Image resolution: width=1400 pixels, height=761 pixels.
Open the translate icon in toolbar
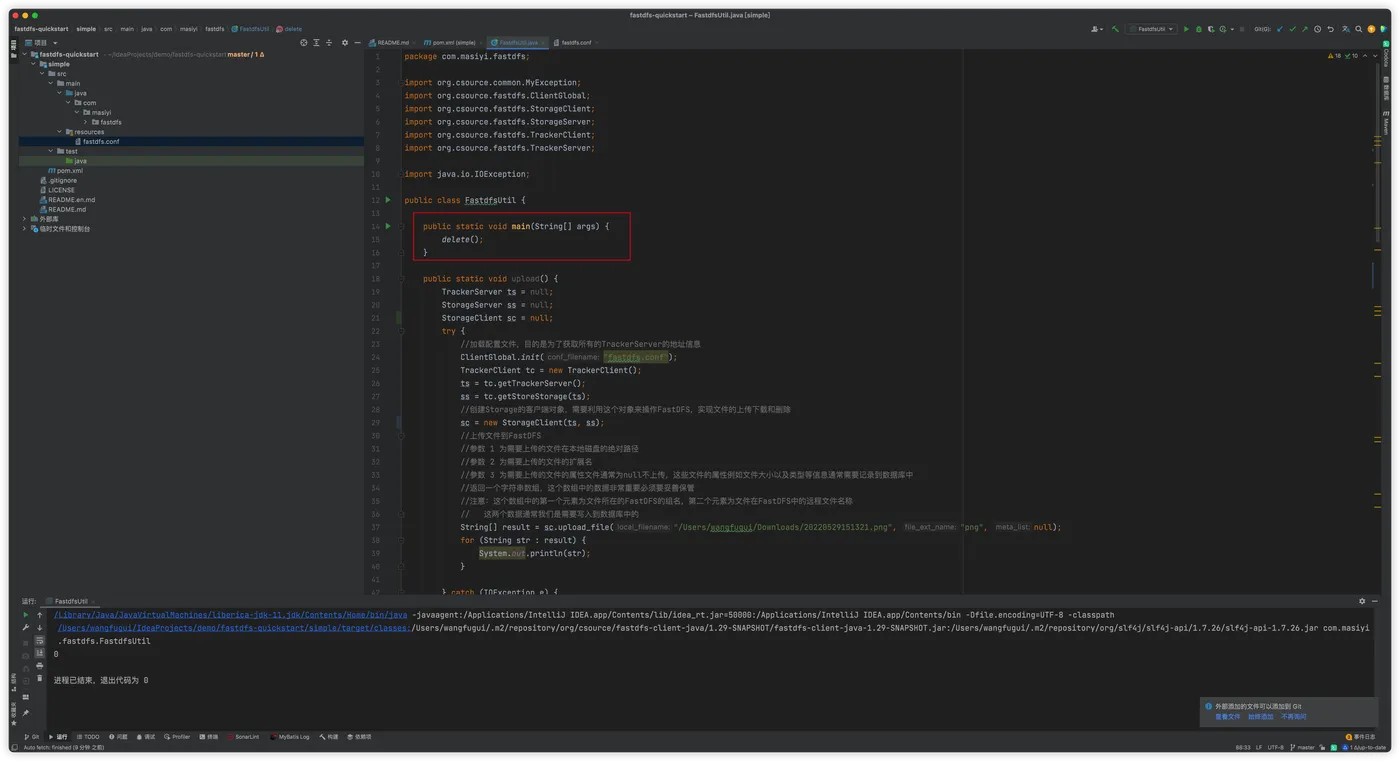(1346, 29)
